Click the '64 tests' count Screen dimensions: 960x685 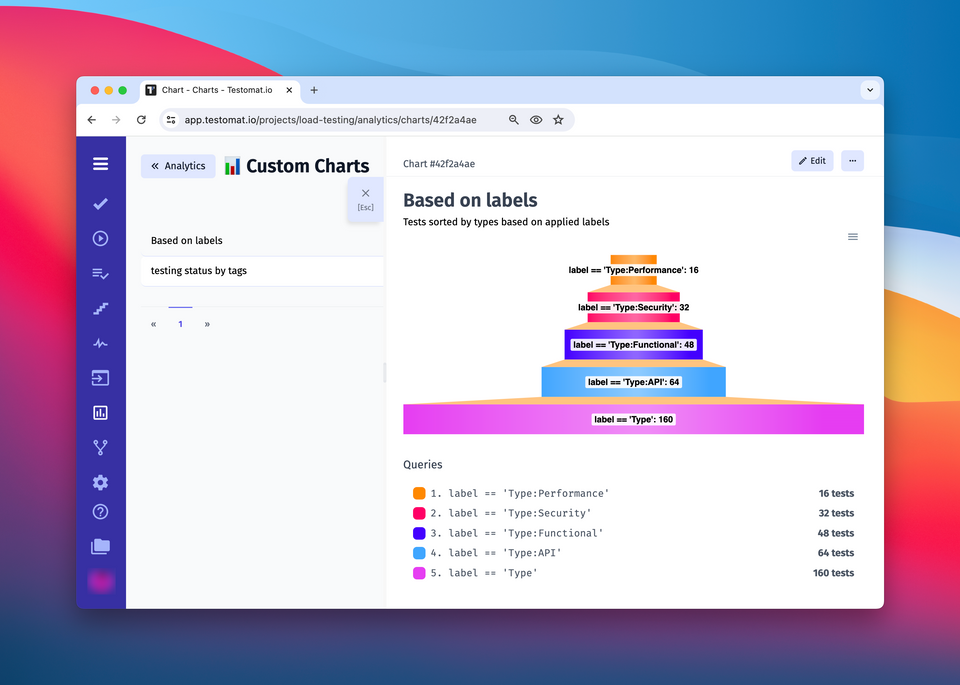[x=836, y=553]
